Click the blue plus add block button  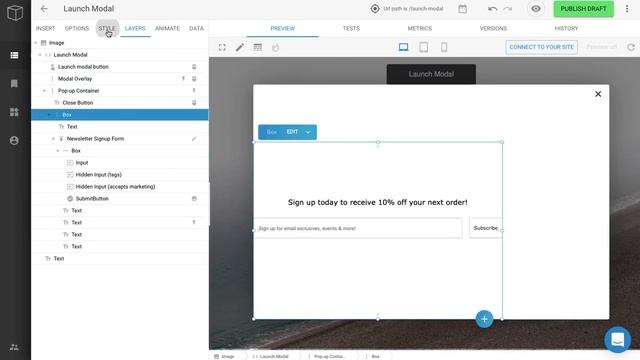click(484, 319)
